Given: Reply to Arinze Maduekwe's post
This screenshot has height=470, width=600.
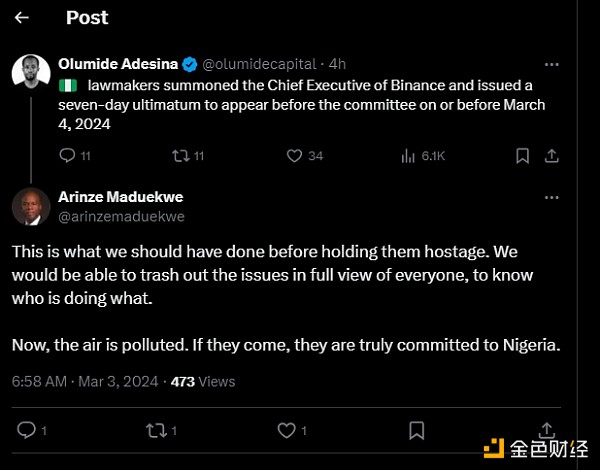Looking at the screenshot, I should coord(28,430).
